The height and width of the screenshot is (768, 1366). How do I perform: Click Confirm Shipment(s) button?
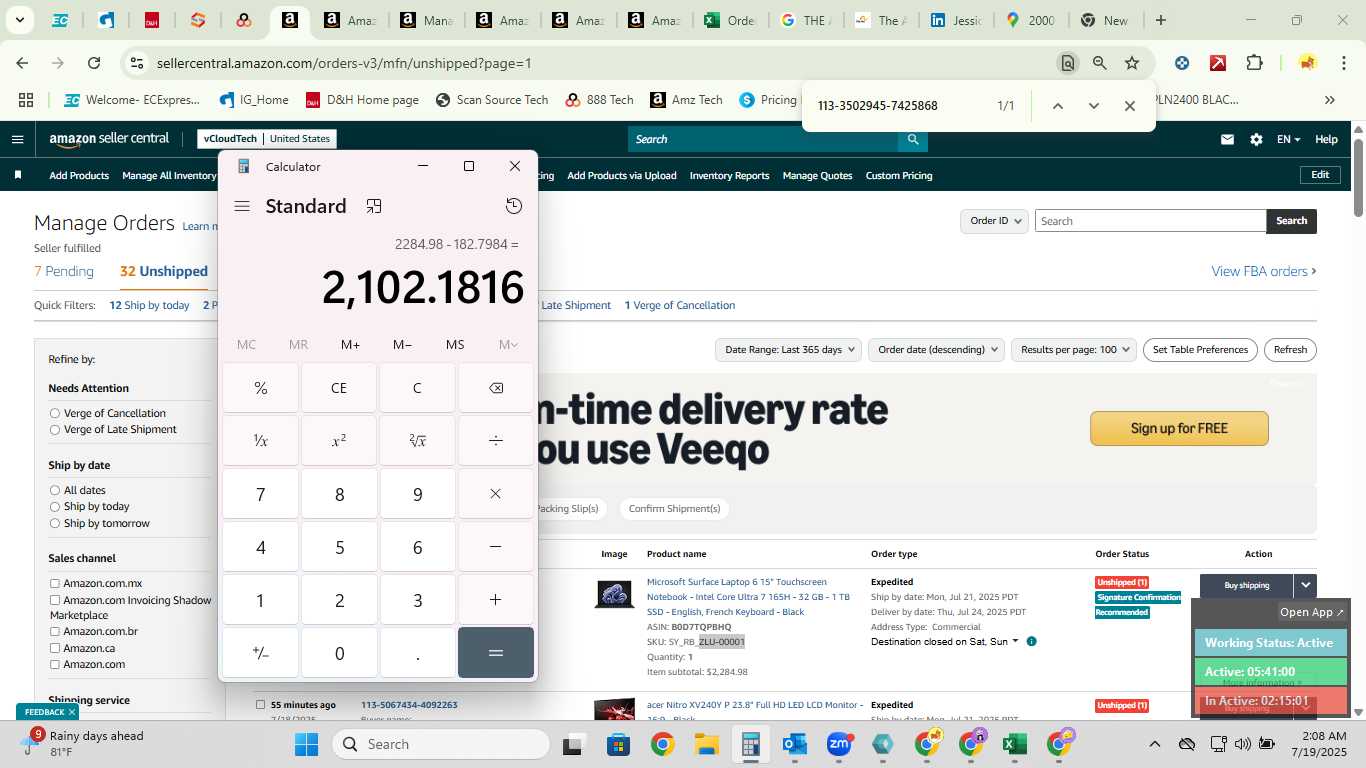coord(674,509)
